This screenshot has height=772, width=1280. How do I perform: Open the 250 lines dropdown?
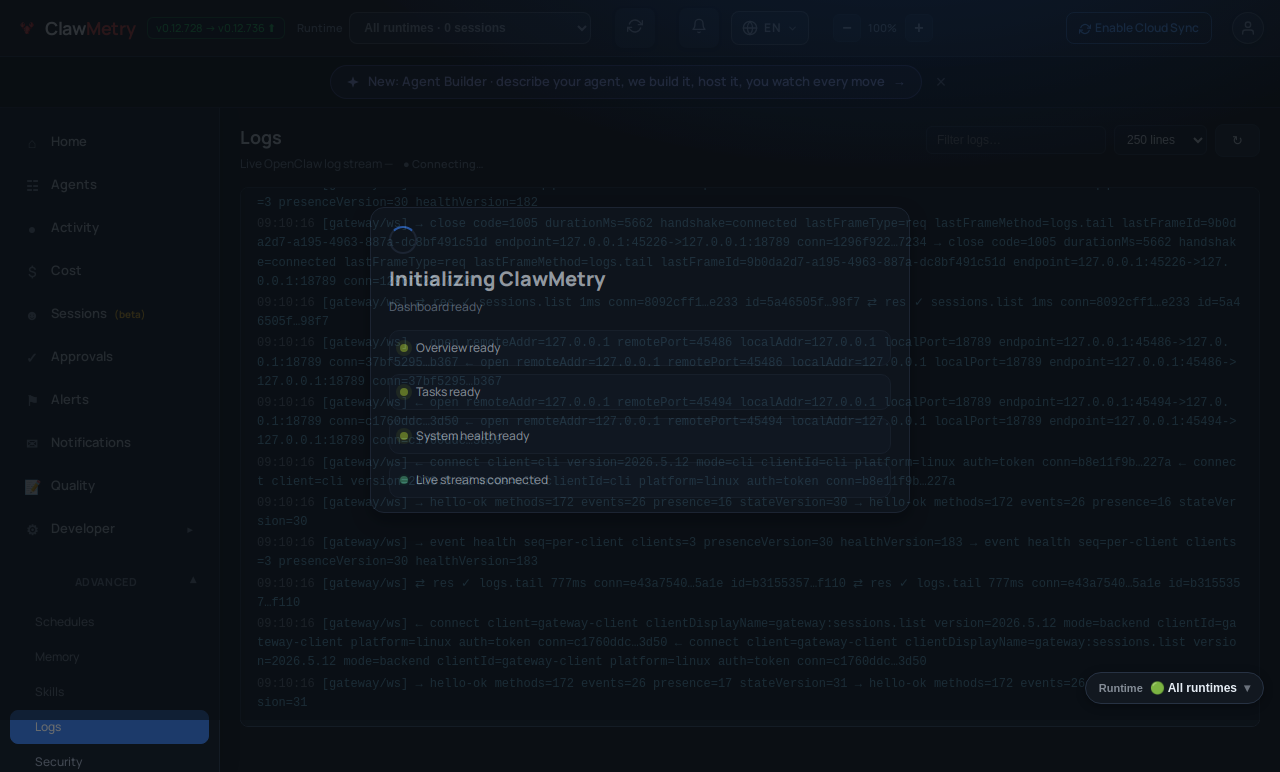point(1160,140)
